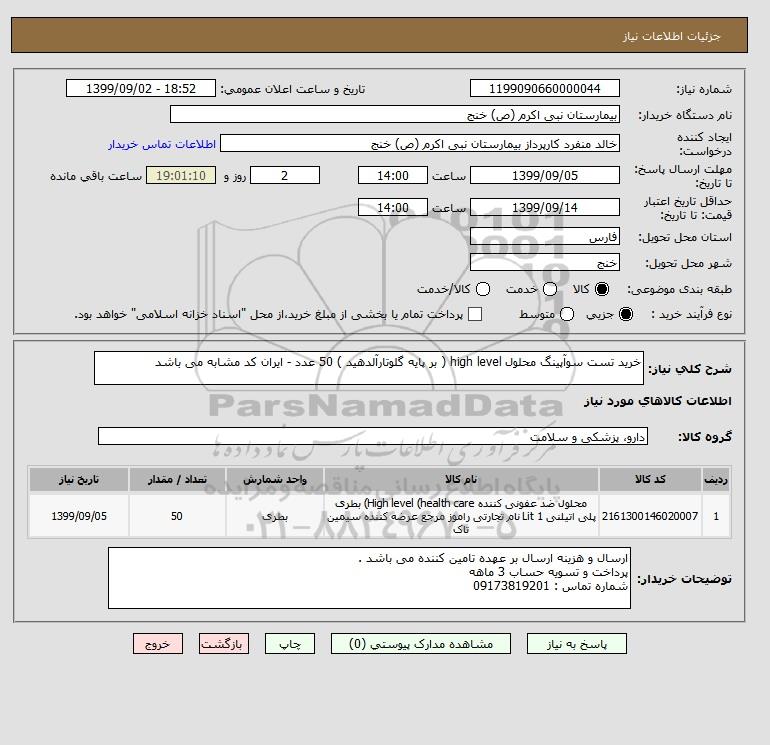Select the کالا radio button
Screen dimensions: 770x745
tap(602, 289)
